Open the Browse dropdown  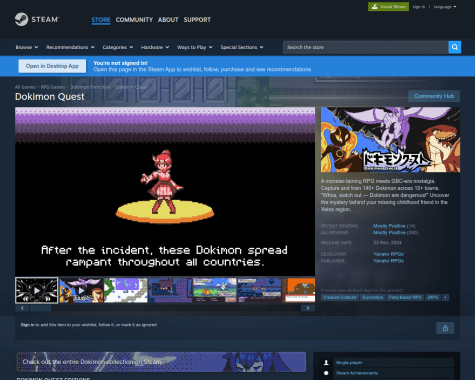point(27,47)
